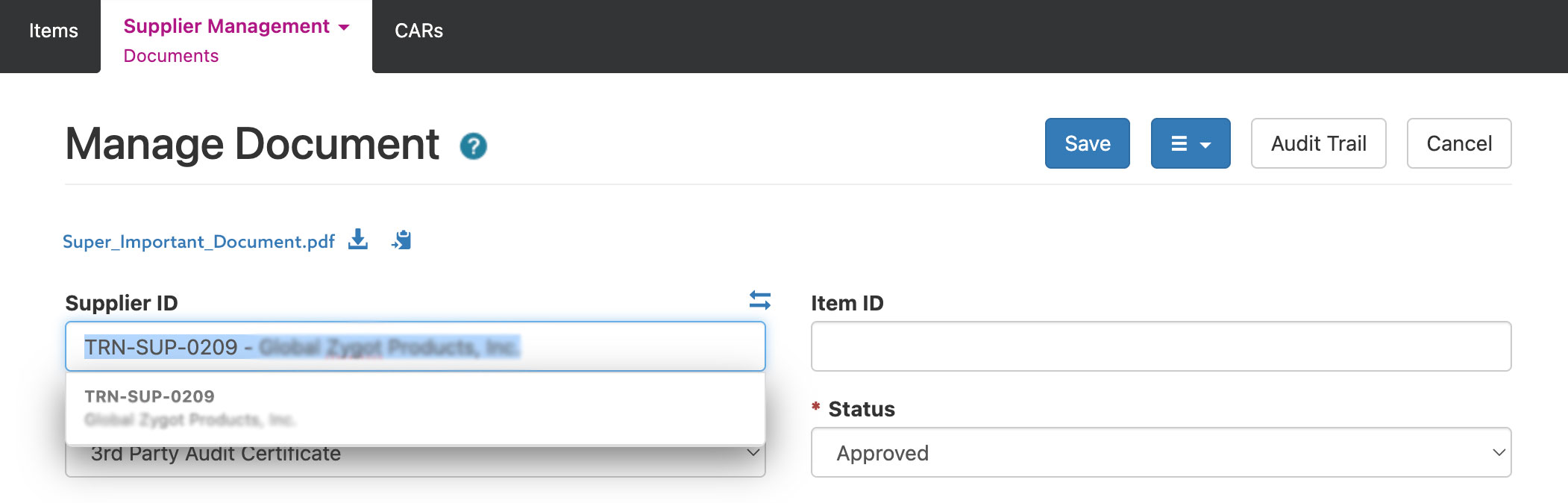Select Documents under Supplier Management

pos(171,56)
